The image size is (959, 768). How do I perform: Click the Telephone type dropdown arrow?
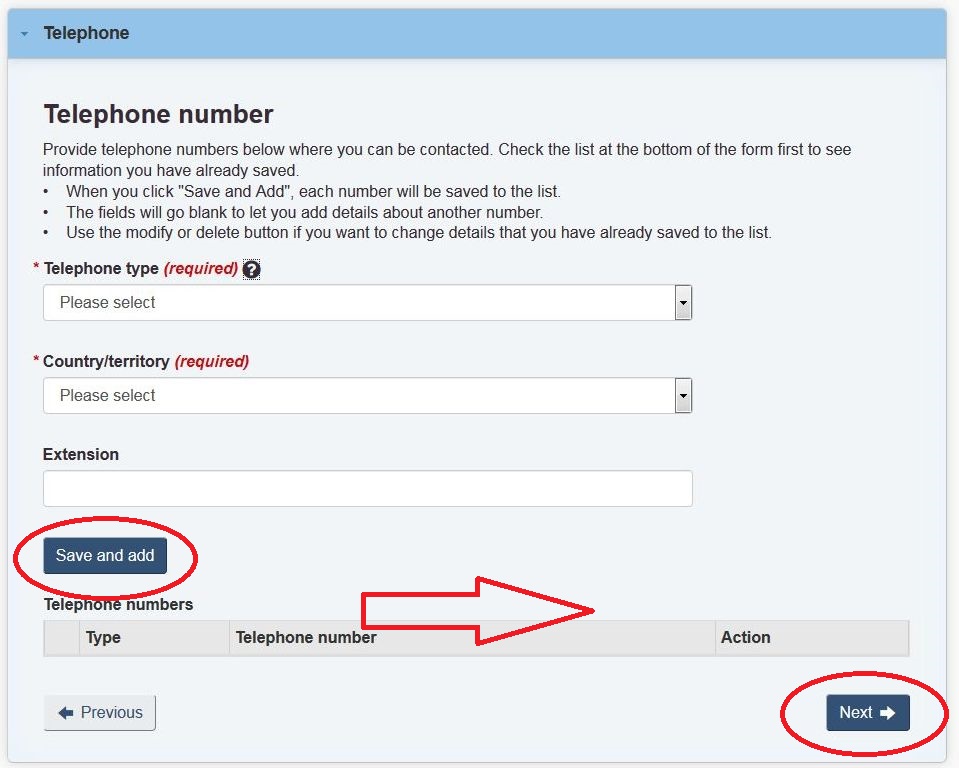click(683, 303)
